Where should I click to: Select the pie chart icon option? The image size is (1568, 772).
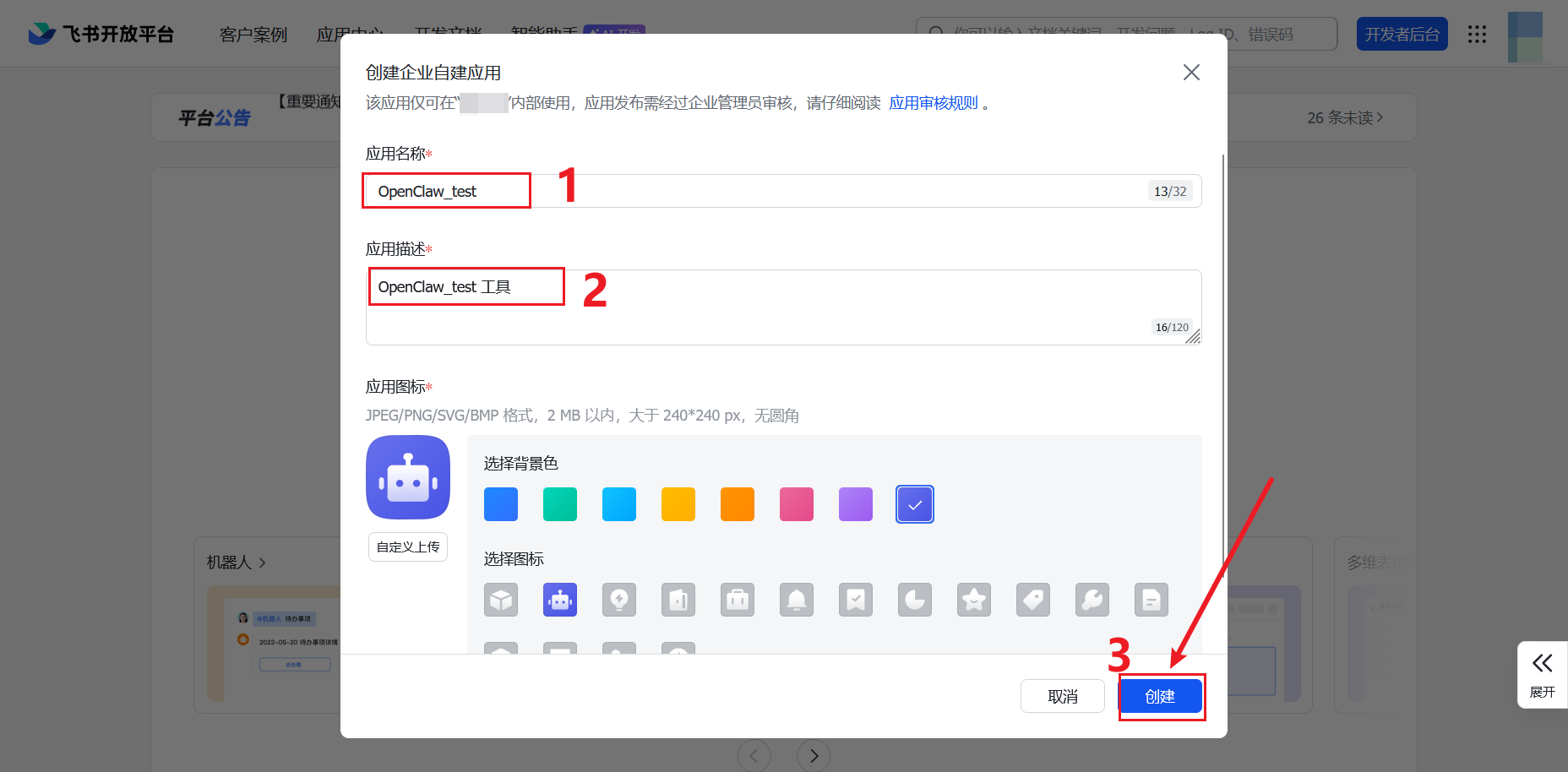pyautogui.click(x=915, y=600)
